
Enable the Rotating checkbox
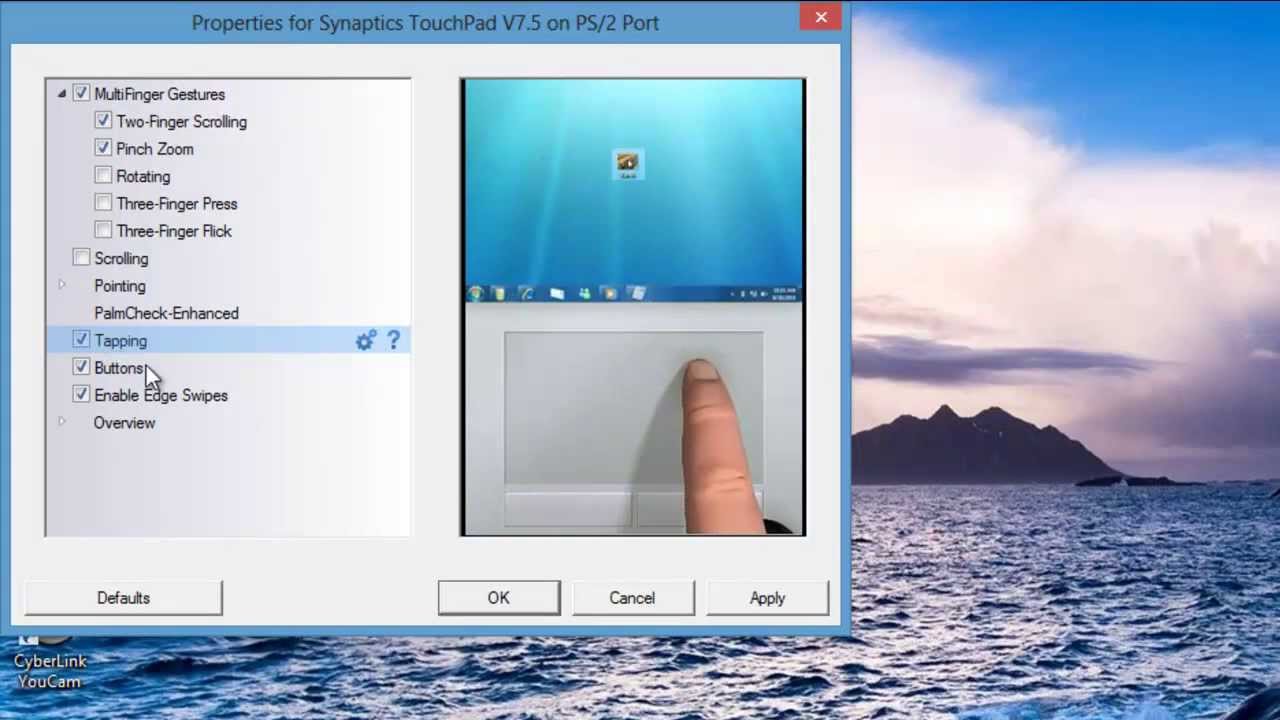[103, 176]
